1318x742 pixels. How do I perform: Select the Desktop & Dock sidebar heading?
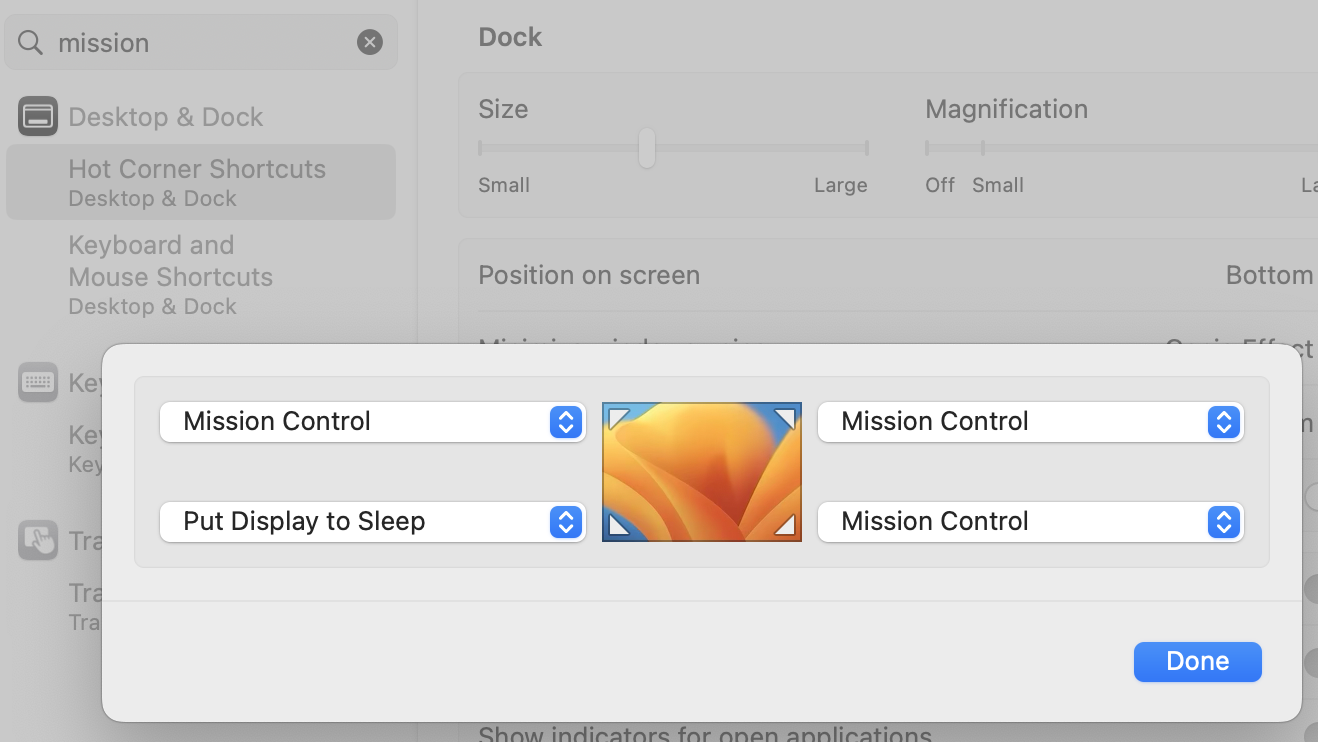pos(165,117)
